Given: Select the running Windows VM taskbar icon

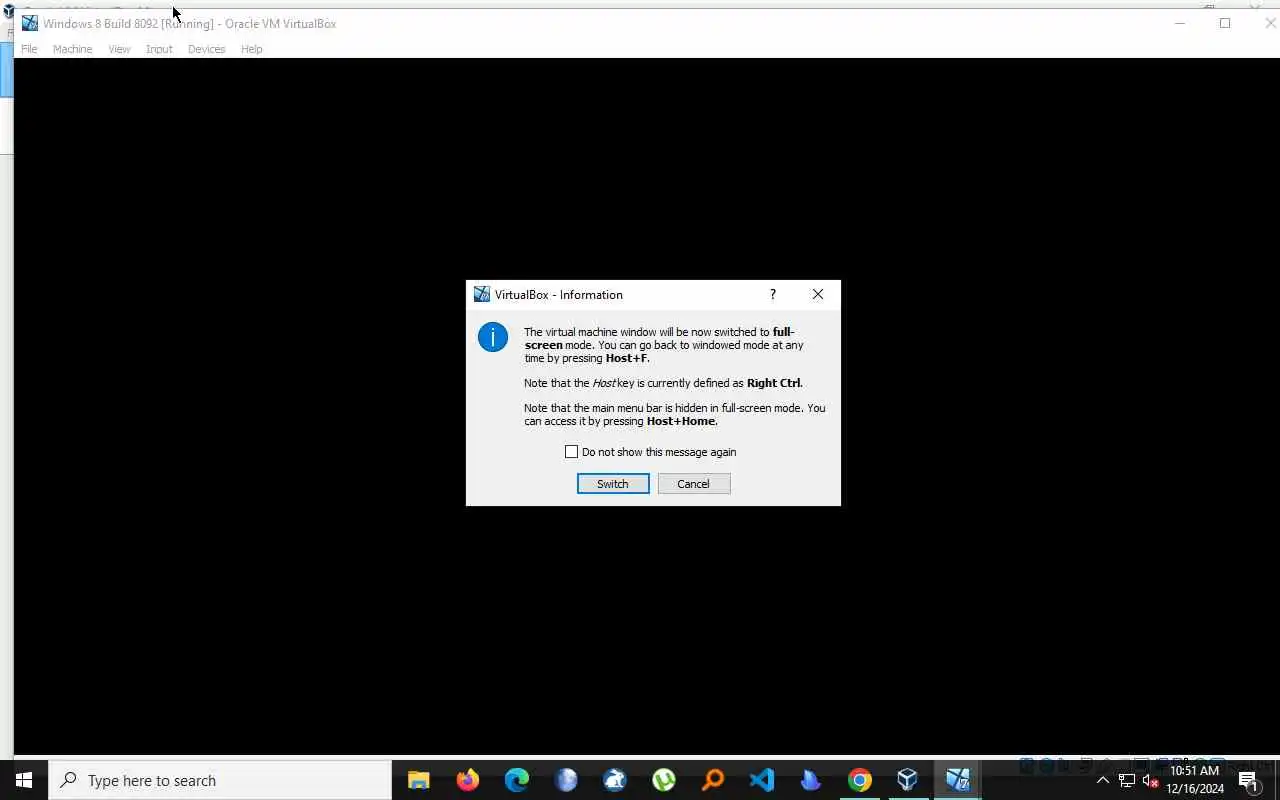Looking at the screenshot, I should (x=957, y=780).
